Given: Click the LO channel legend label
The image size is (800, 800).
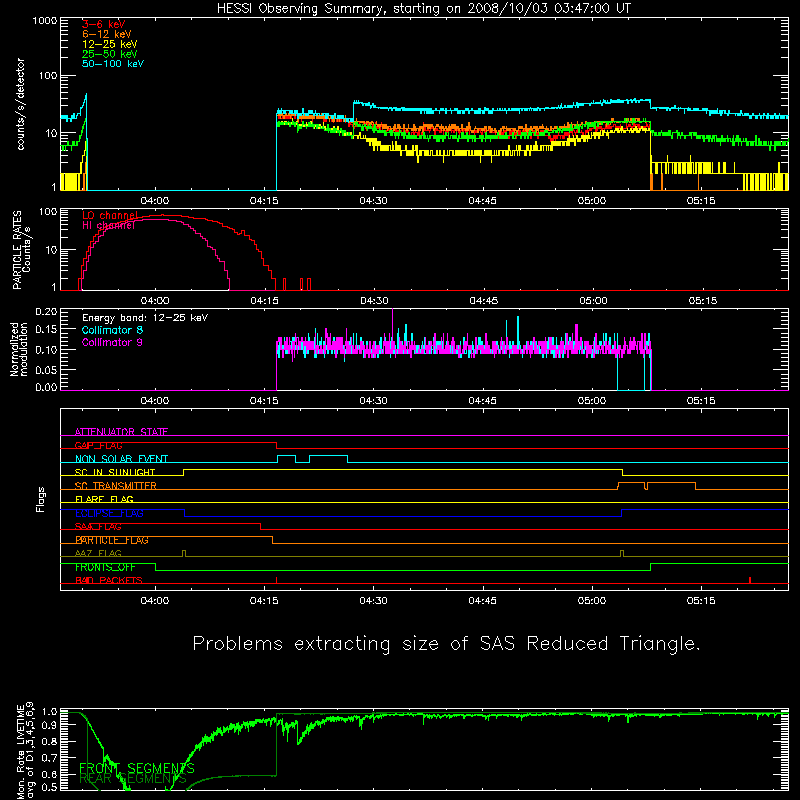Looking at the screenshot, I should point(110,216).
